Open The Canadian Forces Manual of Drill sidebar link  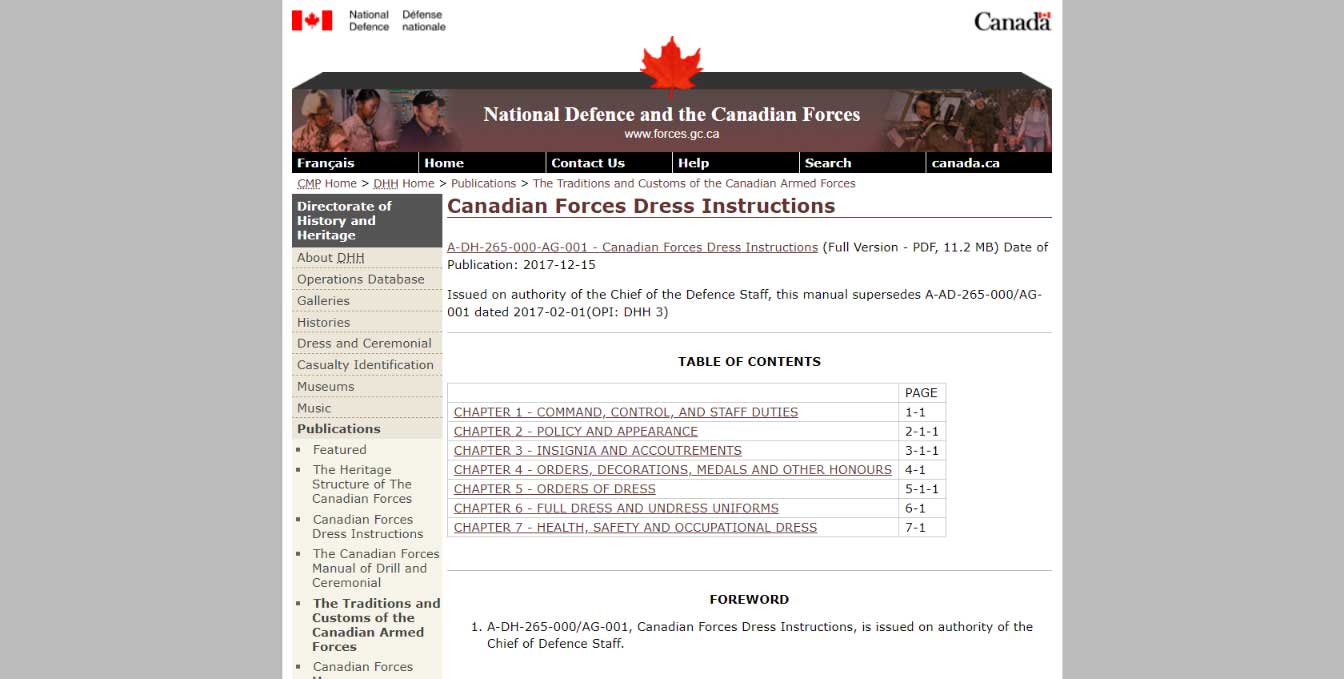(375, 568)
